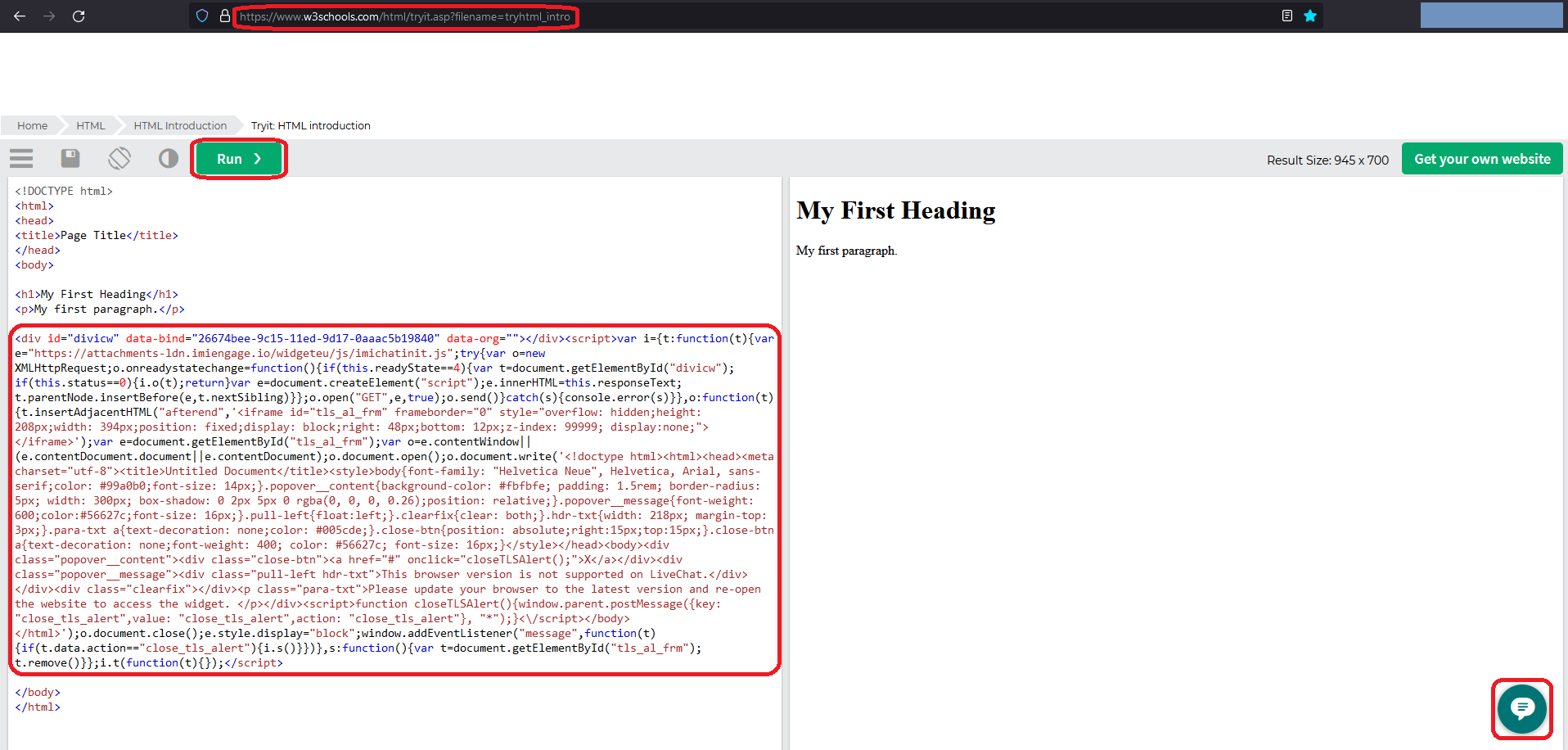1568x750 pixels.
Task: Click My first paragraph in result pane
Action: [846, 251]
